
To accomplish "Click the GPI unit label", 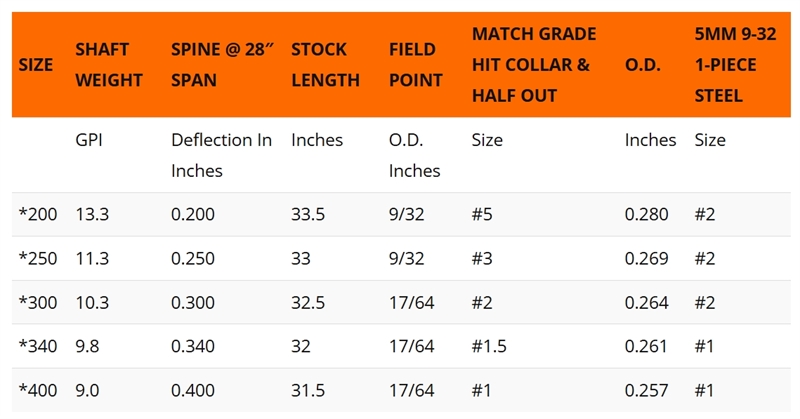I will click(x=89, y=140).
